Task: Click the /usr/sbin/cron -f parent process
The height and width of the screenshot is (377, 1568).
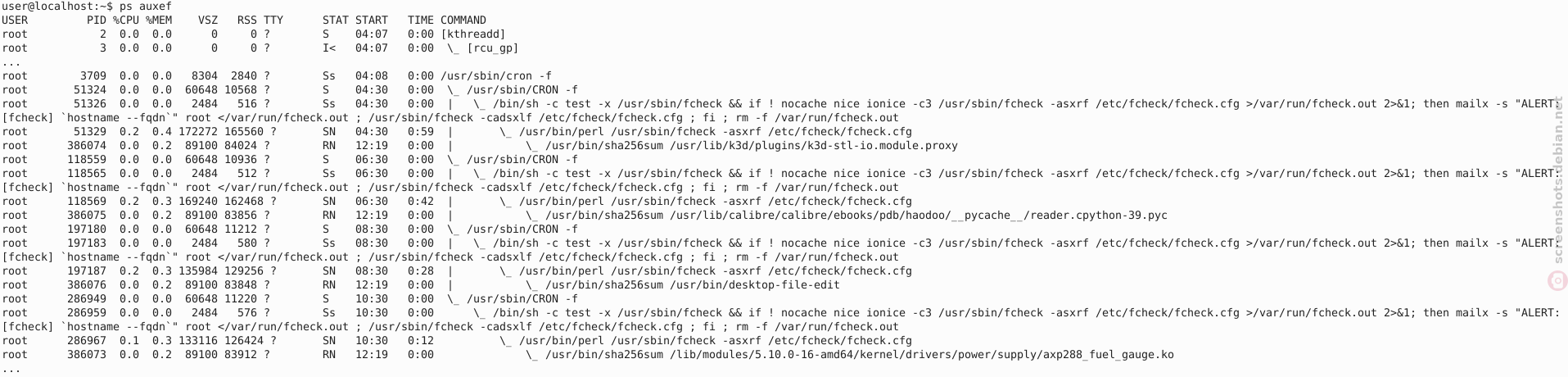Action: (496, 75)
